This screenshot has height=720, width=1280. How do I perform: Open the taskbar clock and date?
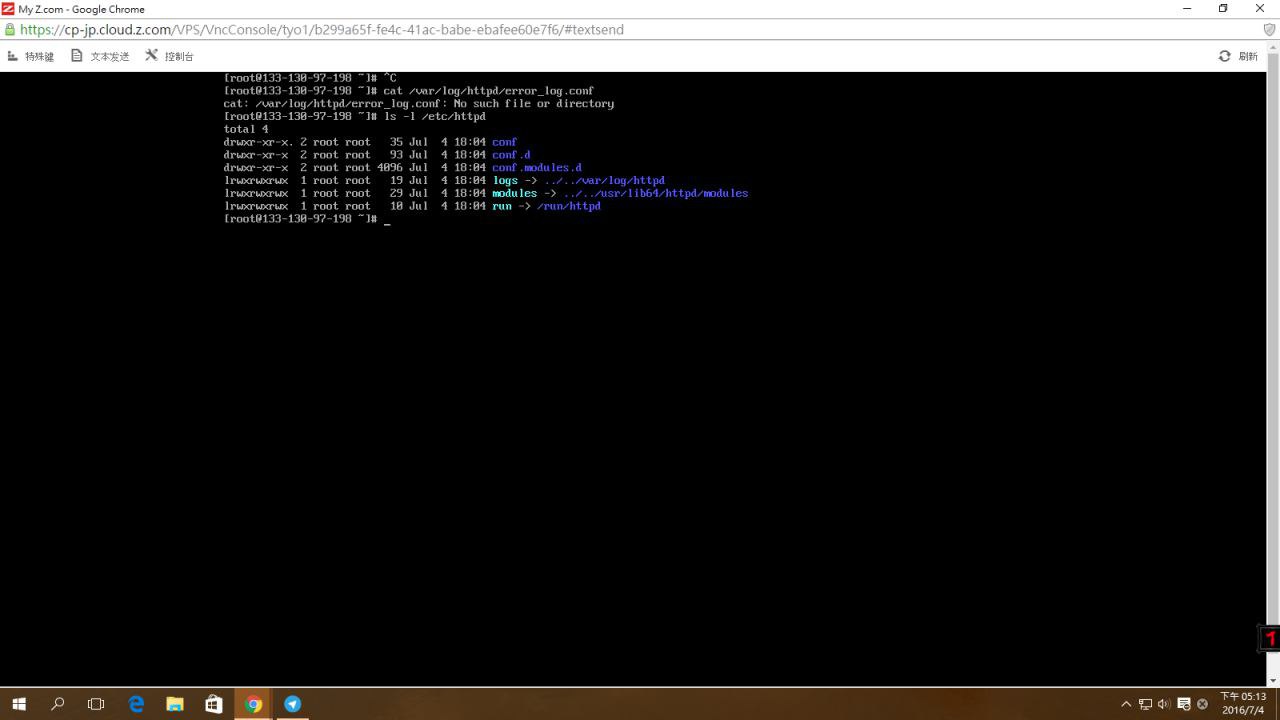tap(1243, 704)
